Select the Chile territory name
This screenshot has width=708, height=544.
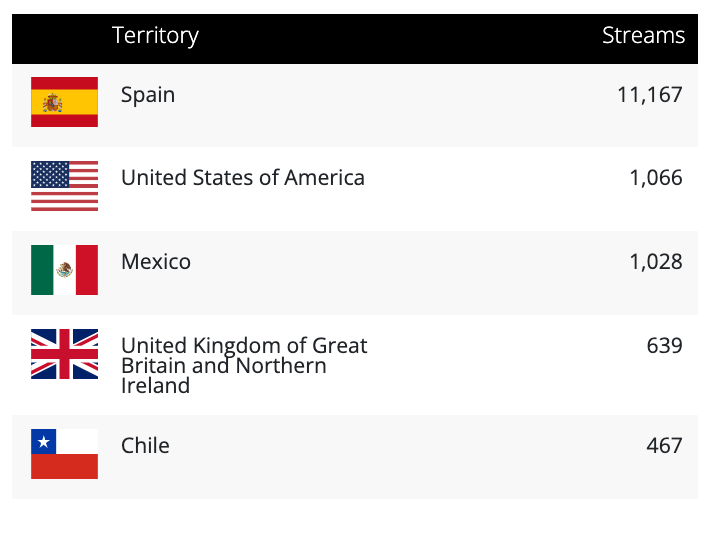(145, 446)
